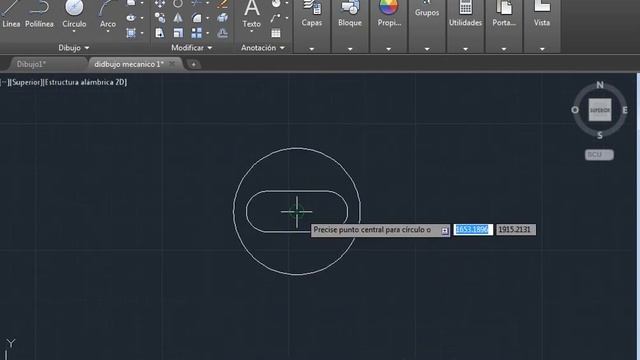Select the Explode tool
The image size is (640, 360).
pyautogui.click(x=222, y=18)
